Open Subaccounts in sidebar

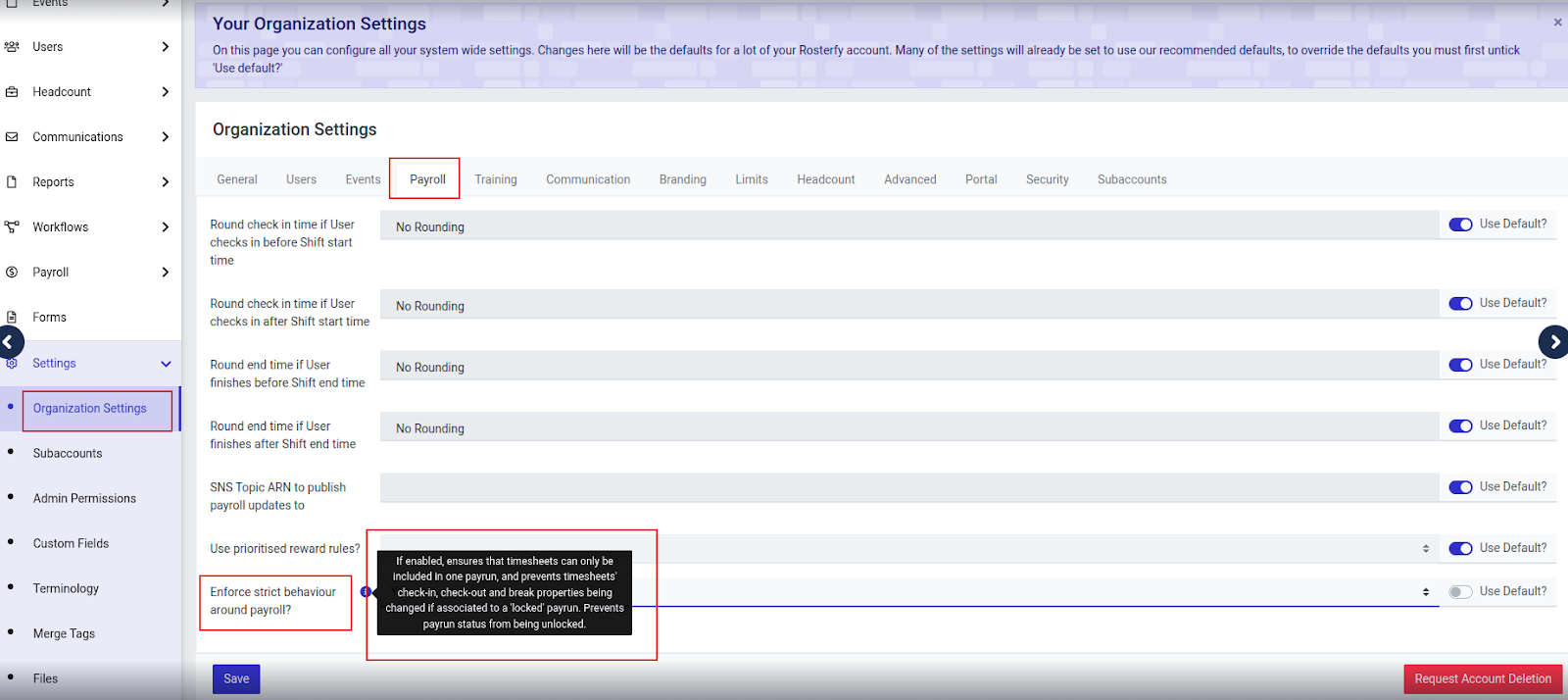pos(68,454)
